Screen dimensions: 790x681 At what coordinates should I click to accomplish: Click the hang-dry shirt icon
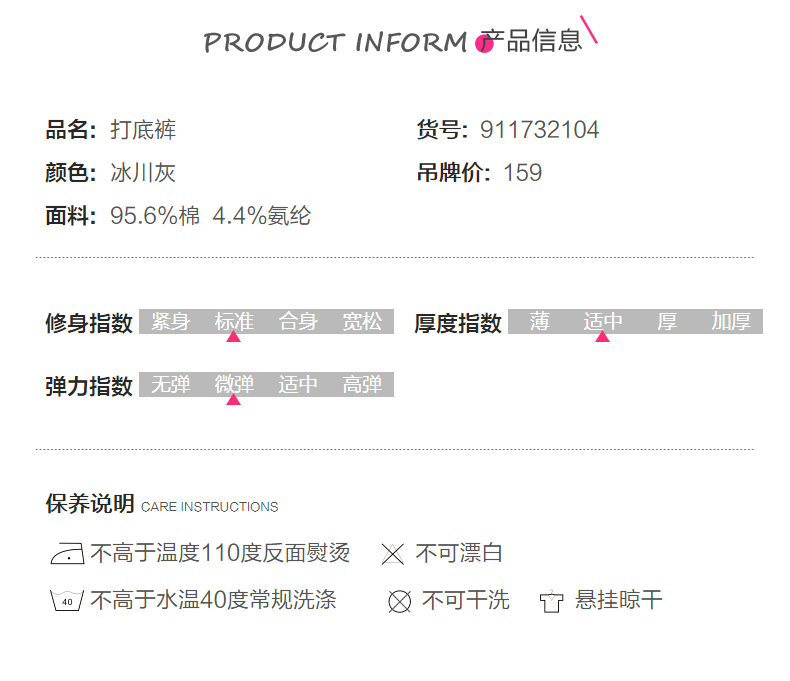click(551, 602)
